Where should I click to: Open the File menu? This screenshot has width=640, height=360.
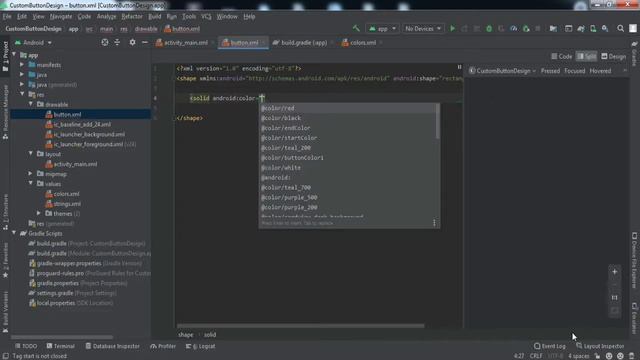point(7,16)
